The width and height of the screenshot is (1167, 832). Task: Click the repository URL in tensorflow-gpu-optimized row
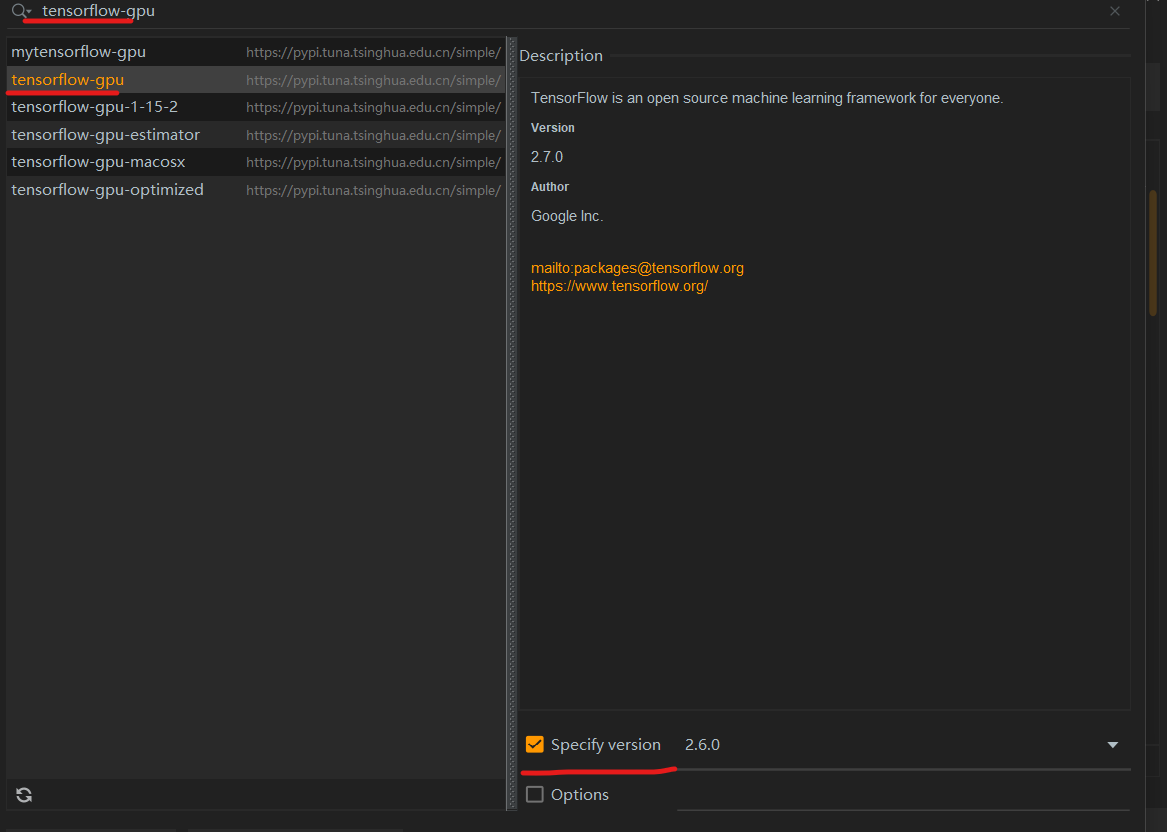tap(374, 191)
